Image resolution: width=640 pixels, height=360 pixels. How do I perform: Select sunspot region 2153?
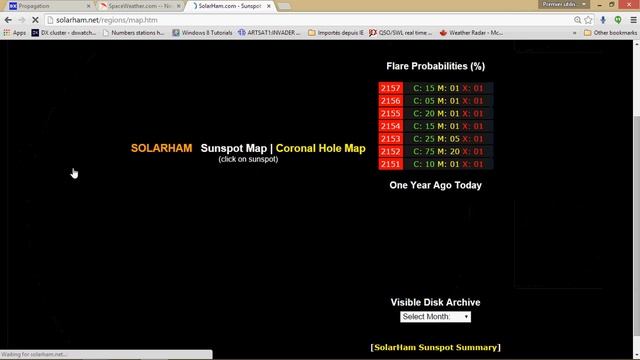pyautogui.click(x=390, y=139)
